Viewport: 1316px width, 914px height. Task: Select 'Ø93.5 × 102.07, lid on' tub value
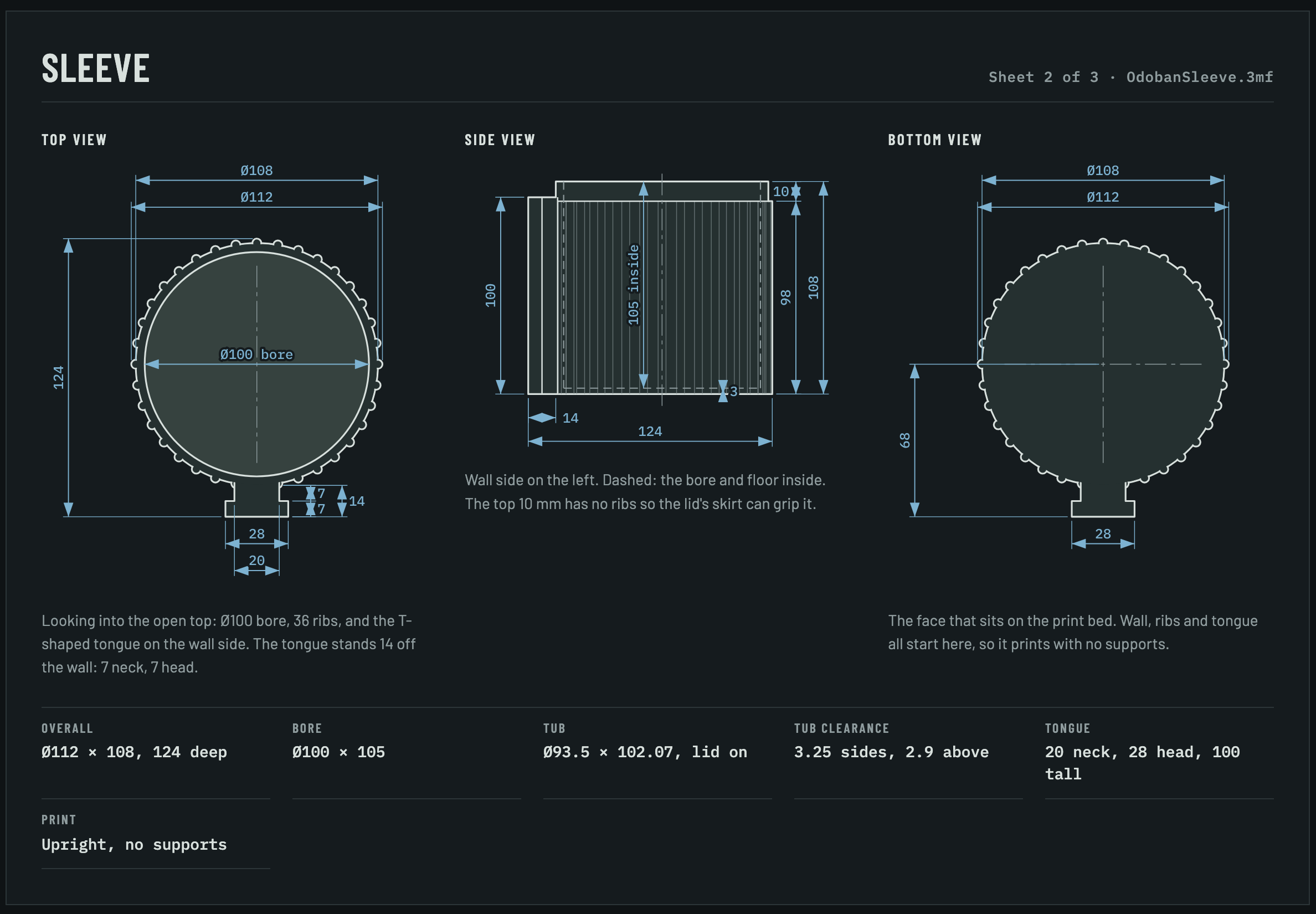(x=645, y=752)
